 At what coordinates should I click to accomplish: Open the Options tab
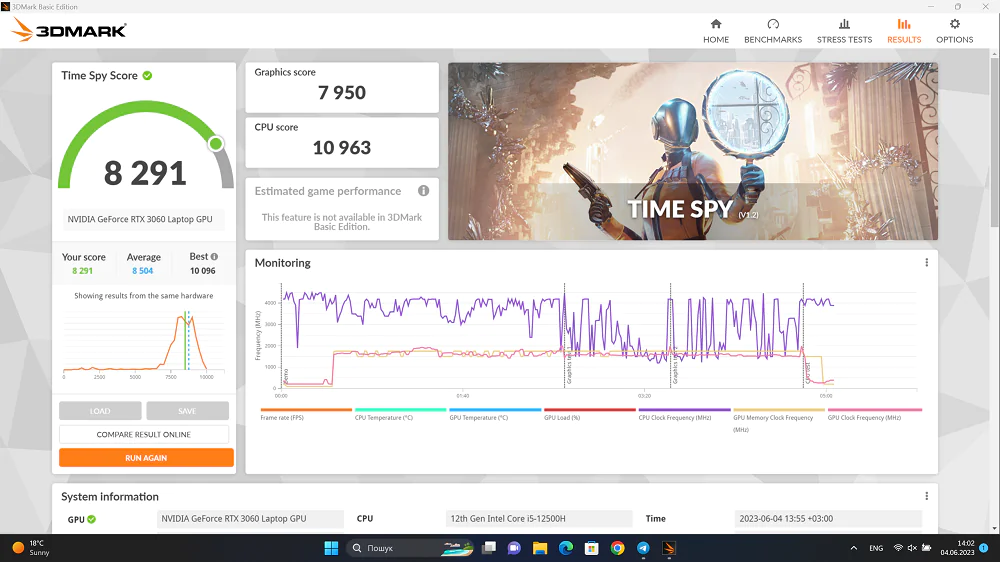pyautogui.click(x=954, y=31)
